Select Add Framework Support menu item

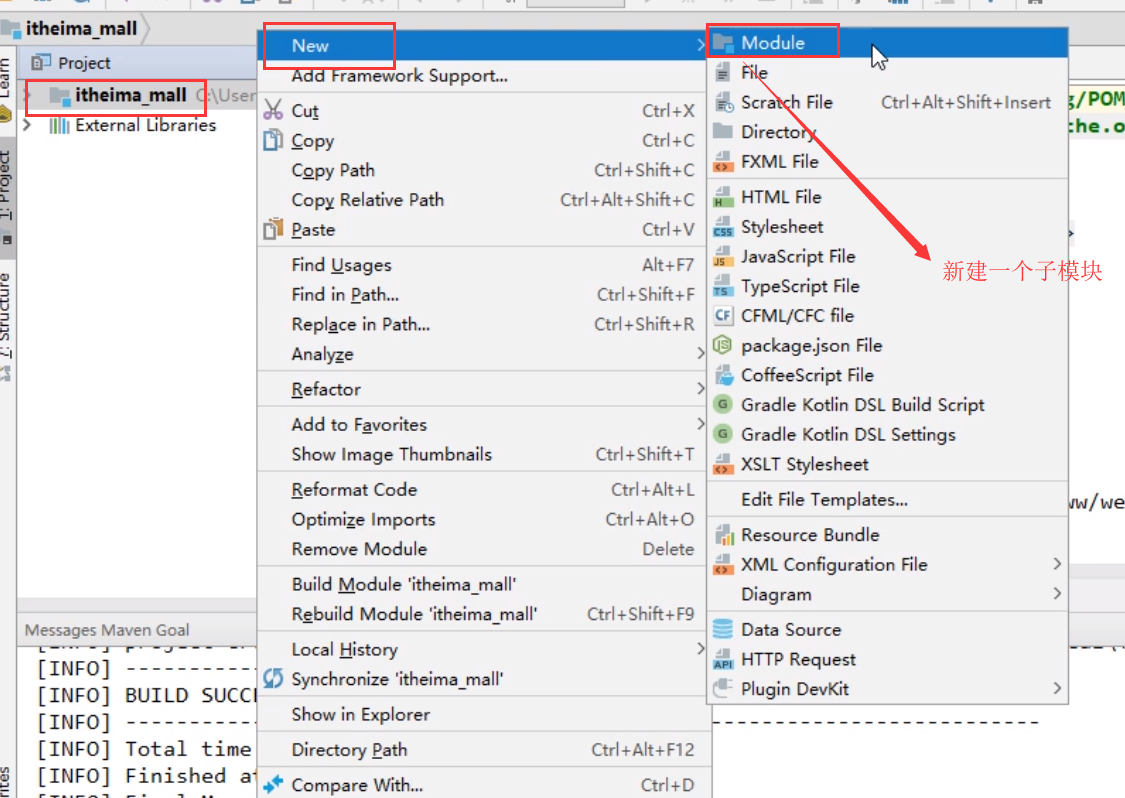(x=484, y=76)
